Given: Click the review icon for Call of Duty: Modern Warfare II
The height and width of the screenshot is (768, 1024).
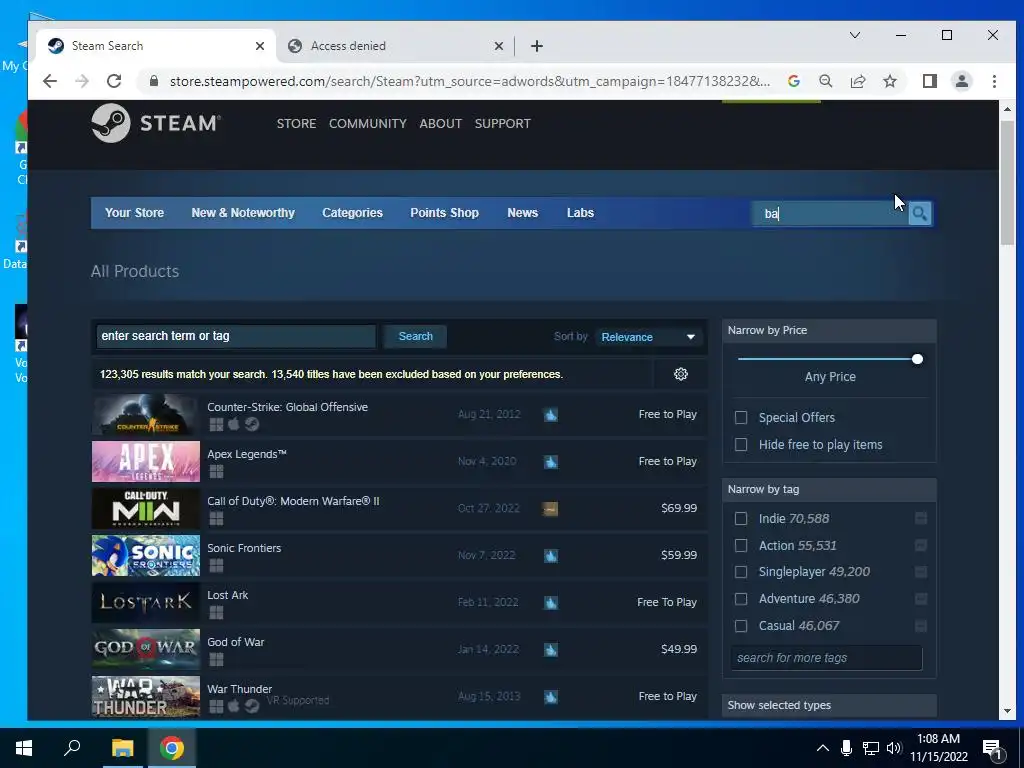Looking at the screenshot, I should click(551, 509).
